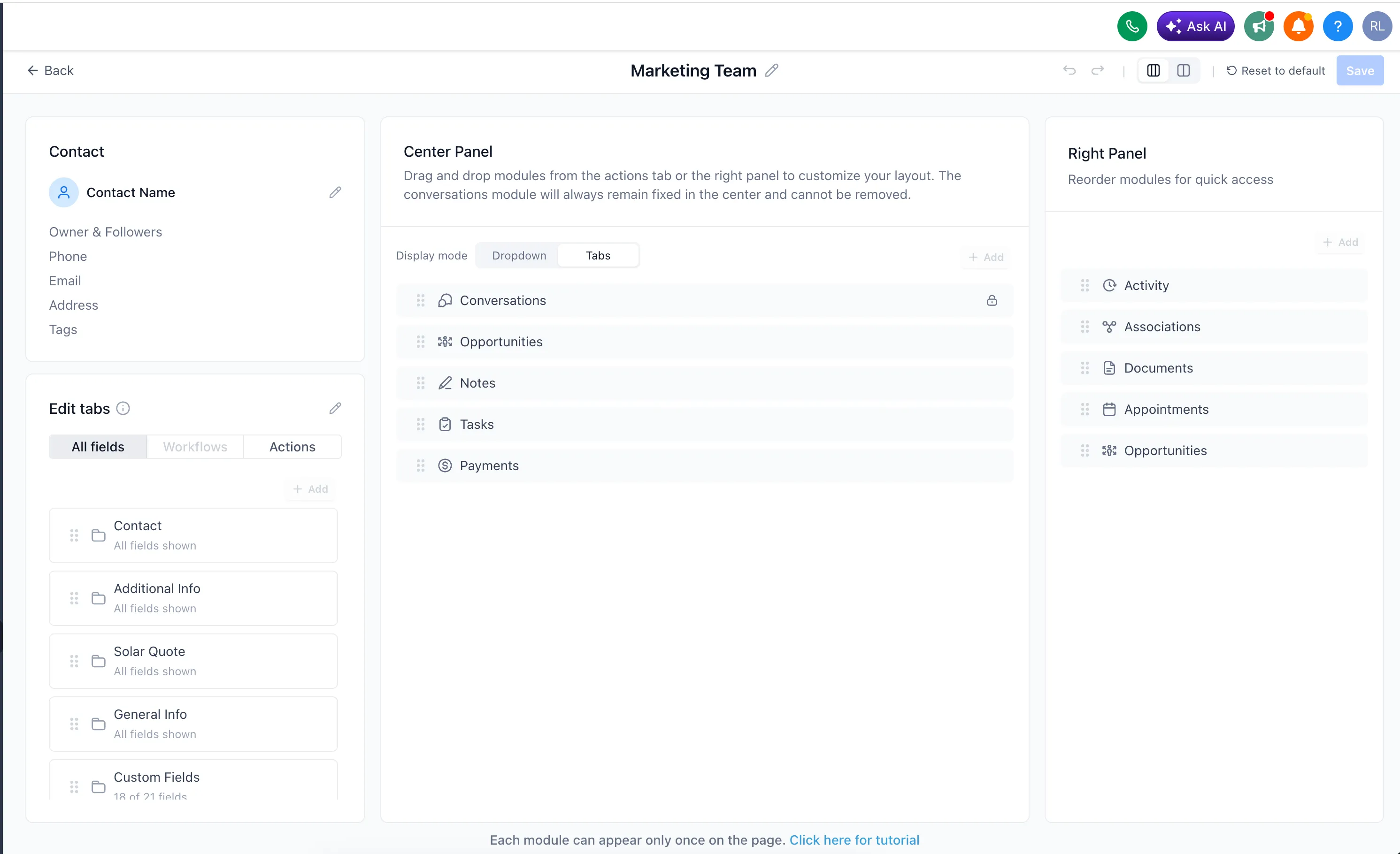Open notifications bell
Screen dimensions: 1400x854
point(1298,26)
